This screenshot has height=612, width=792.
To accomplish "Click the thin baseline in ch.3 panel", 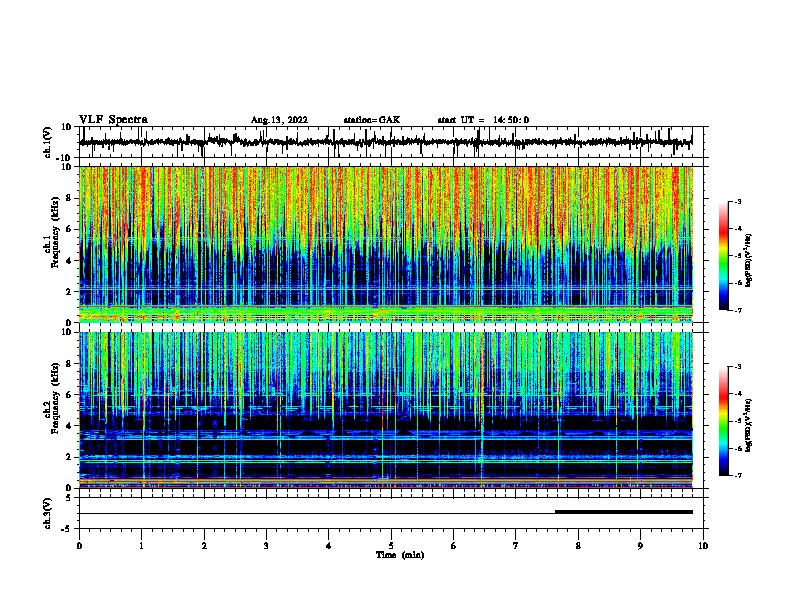I will 317,514.
